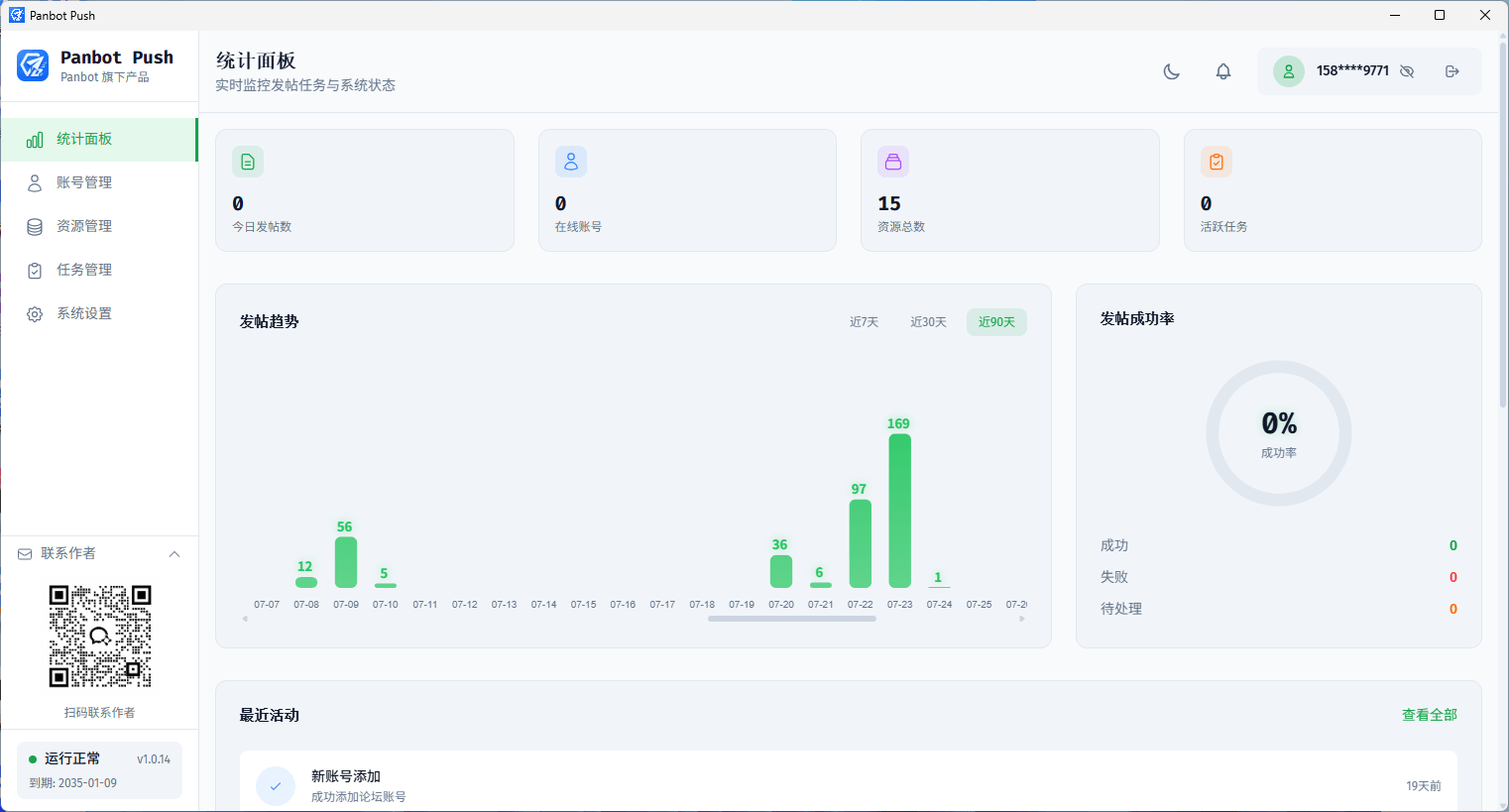
Task: Click the v1.0.14 version label
Action: click(154, 759)
